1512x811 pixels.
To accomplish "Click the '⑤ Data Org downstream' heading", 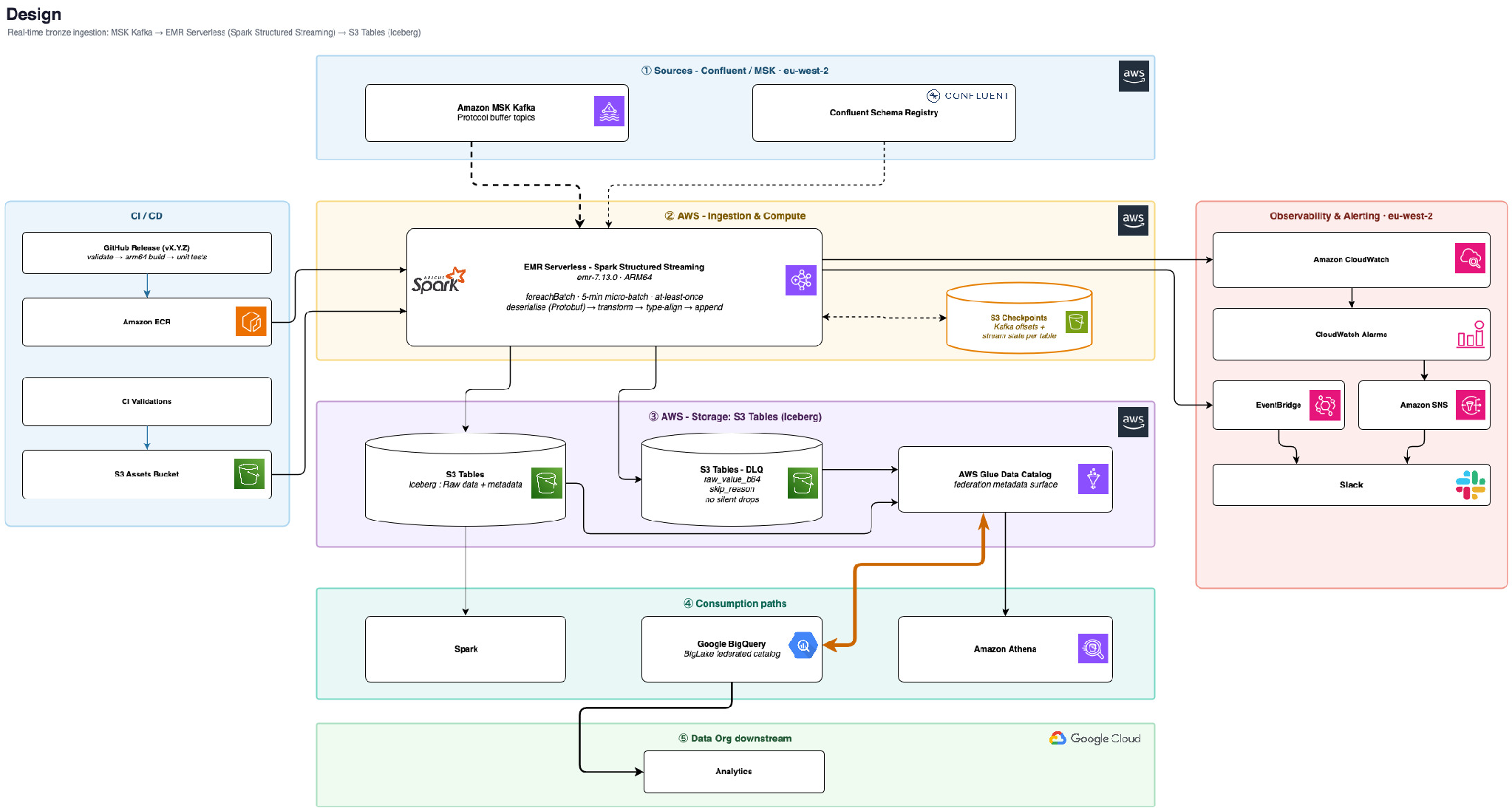I will click(735, 739).
